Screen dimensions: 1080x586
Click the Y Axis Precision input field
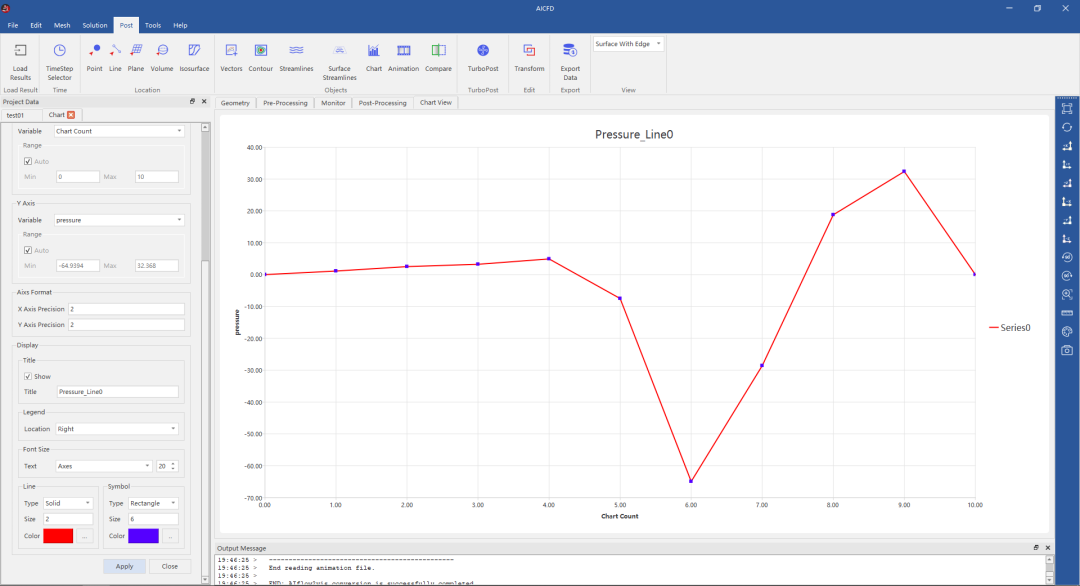coord(127,324)
